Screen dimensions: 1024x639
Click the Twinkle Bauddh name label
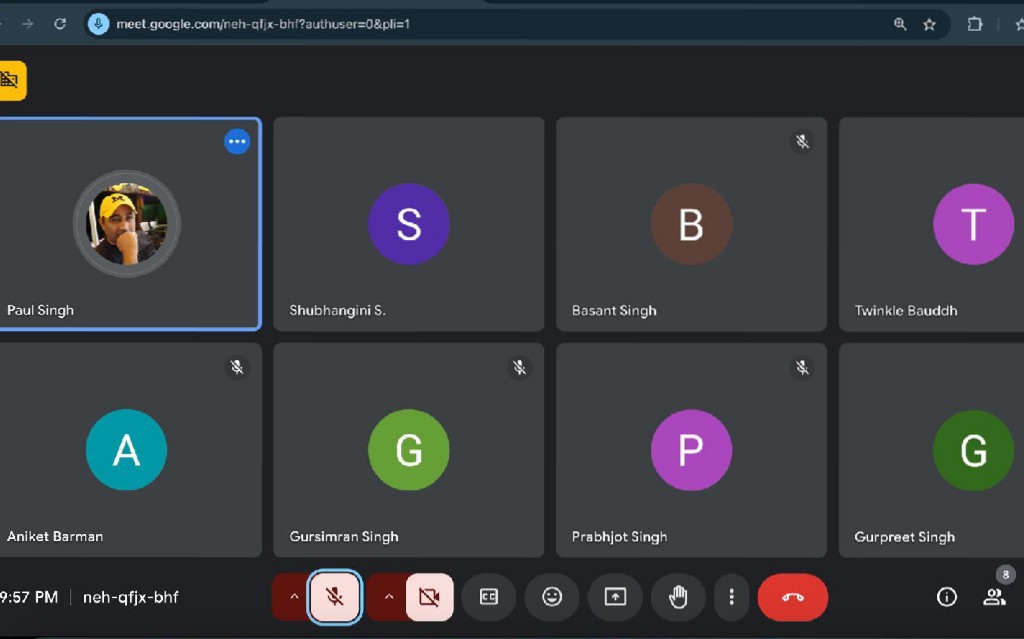[x=906, y=310]
